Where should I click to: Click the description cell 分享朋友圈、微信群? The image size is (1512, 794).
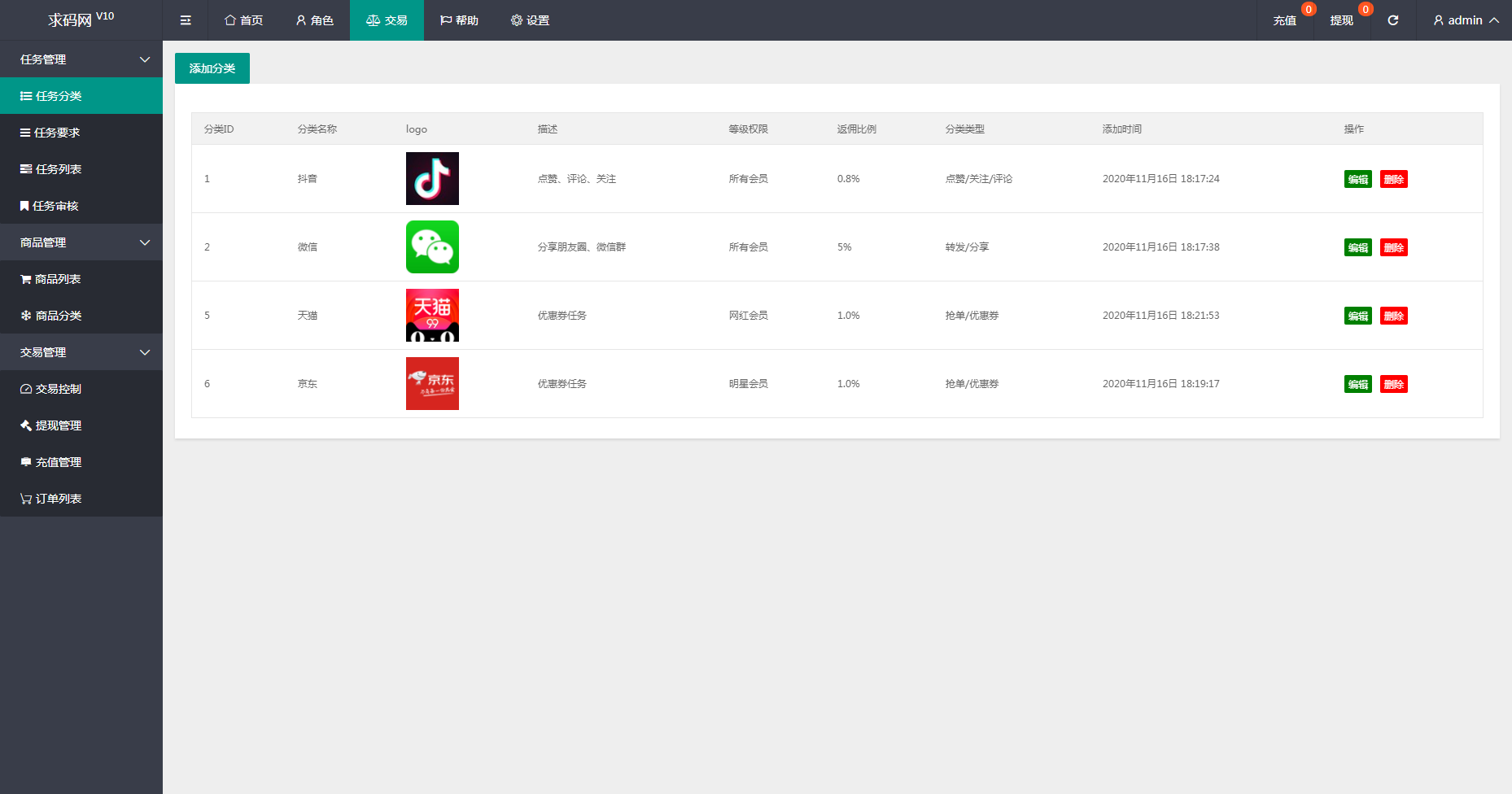(x=582, y=247)
